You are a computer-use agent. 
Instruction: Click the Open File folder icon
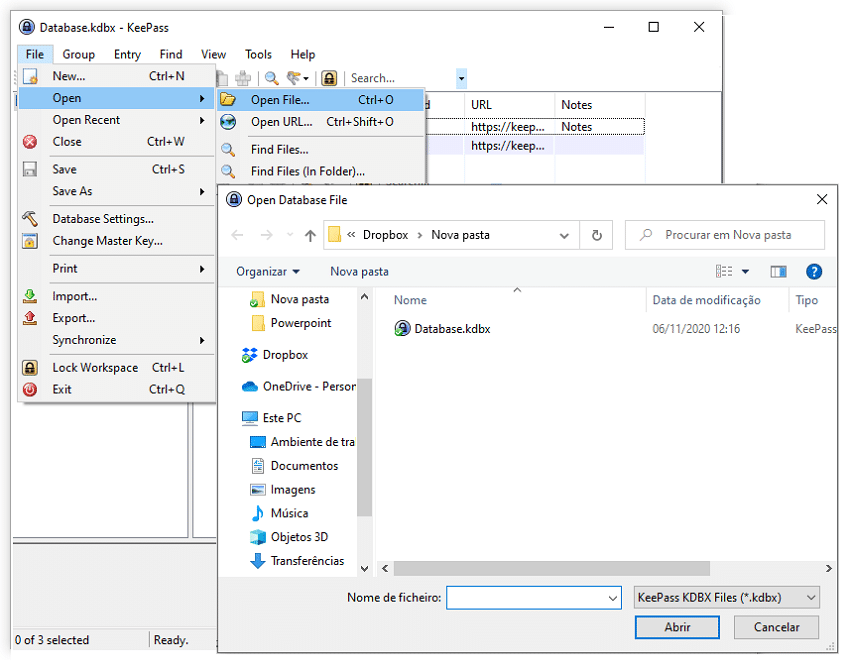click(228, 100)
